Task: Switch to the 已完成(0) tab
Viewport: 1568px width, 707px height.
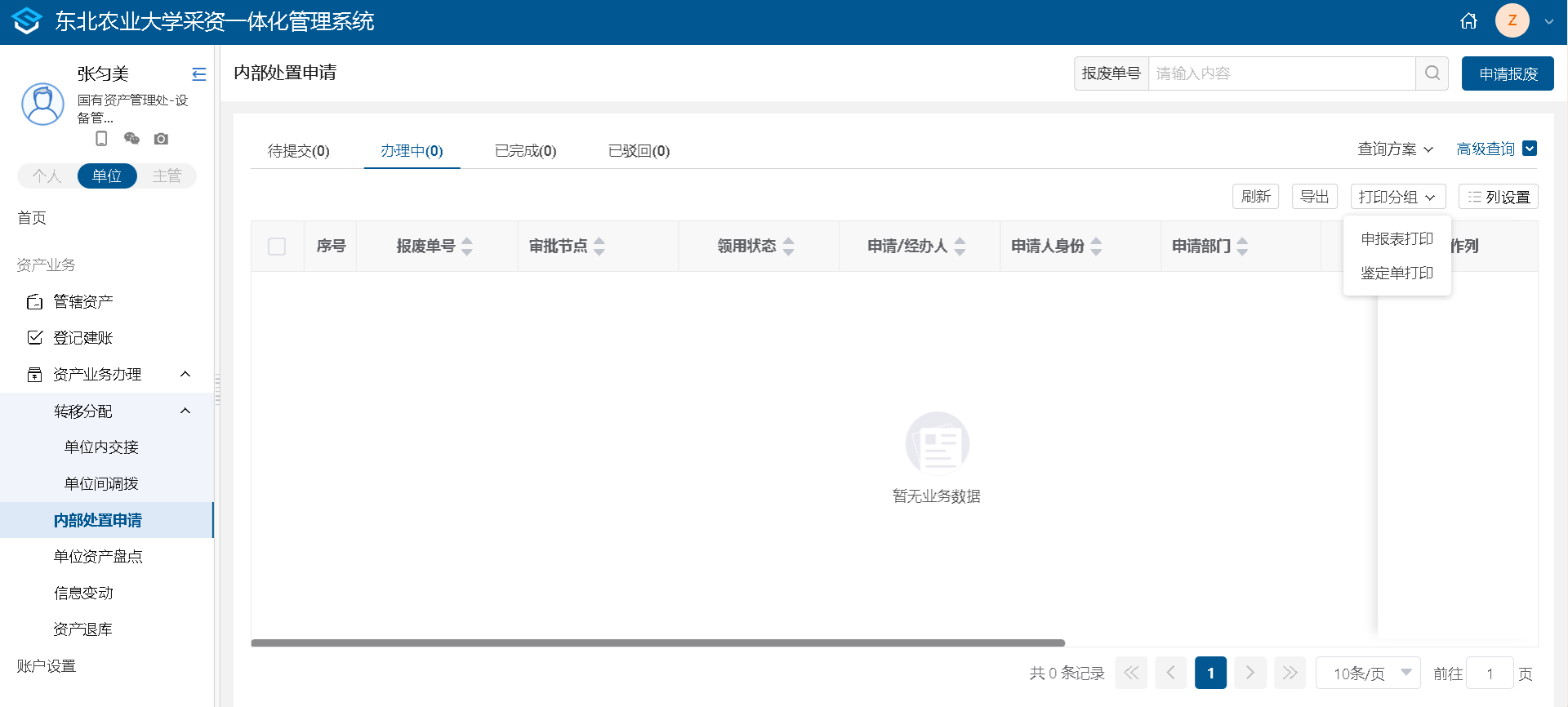Action: (x=525, y=151)
